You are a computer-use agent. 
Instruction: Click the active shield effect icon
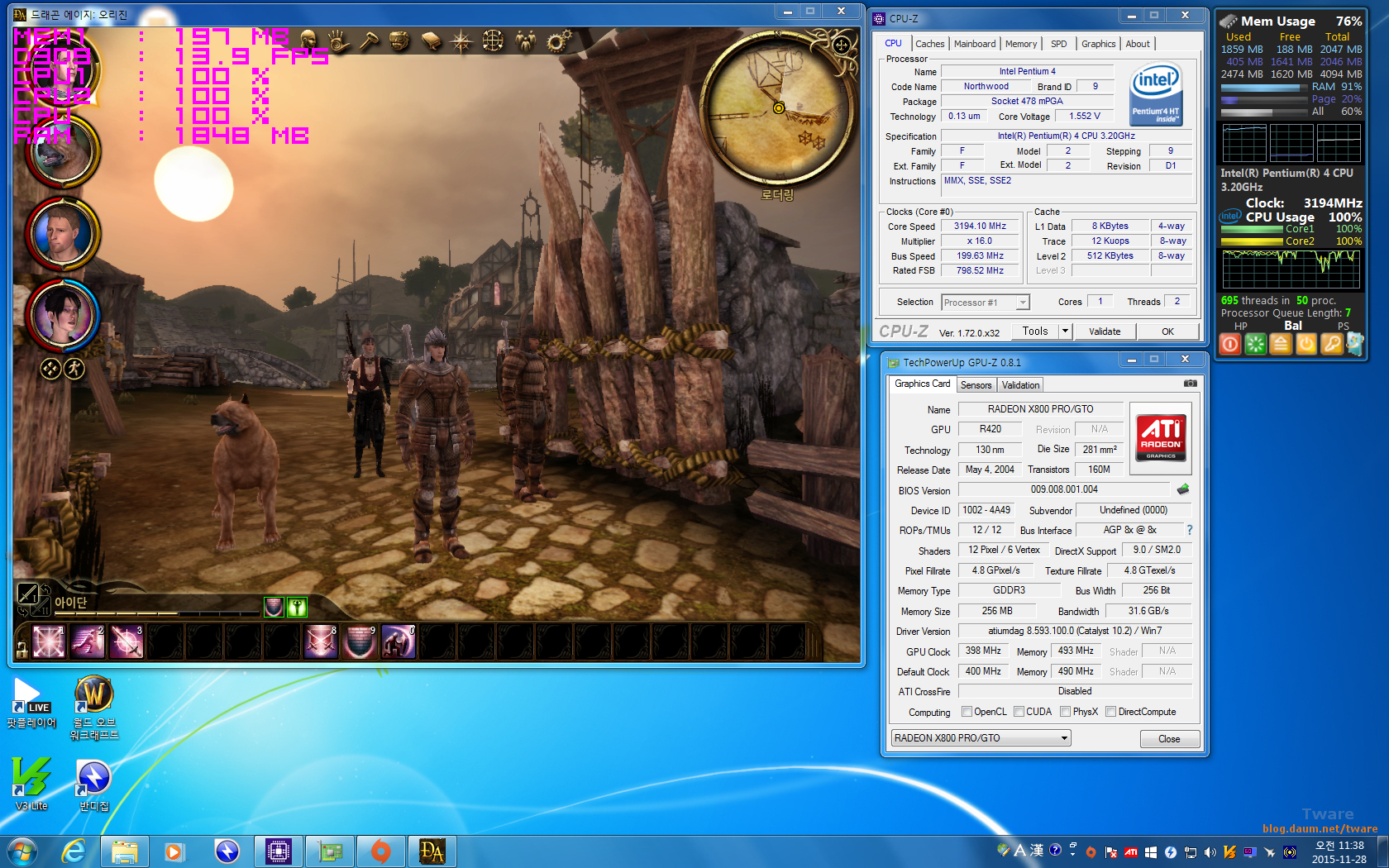point(274,608)
